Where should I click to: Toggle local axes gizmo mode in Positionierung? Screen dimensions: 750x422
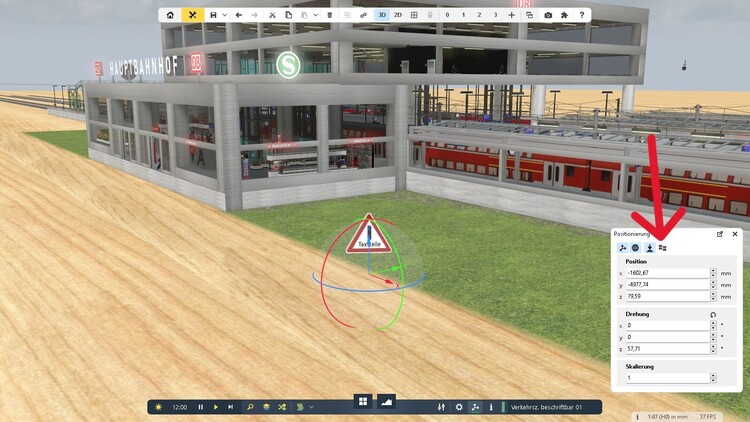[x=623, y=248]
